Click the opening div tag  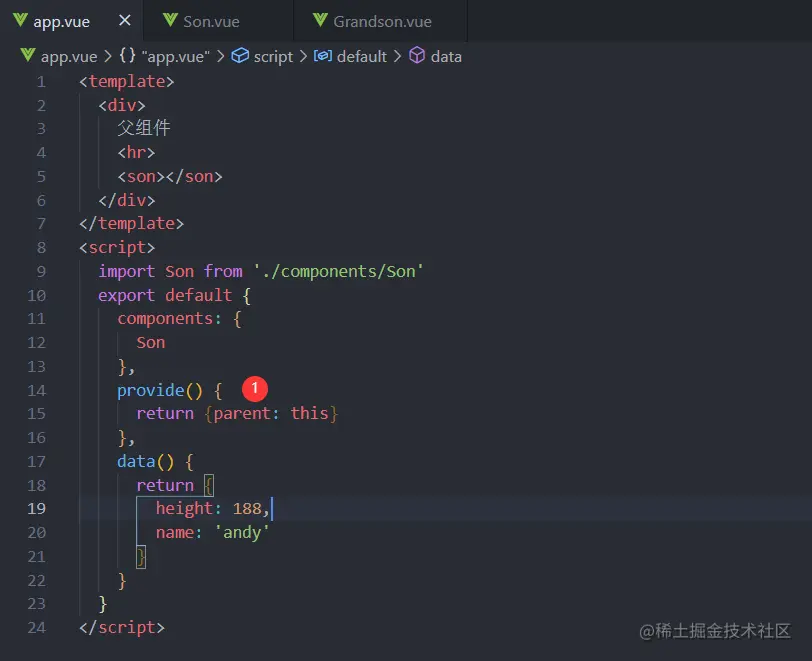tap(122, 106)
